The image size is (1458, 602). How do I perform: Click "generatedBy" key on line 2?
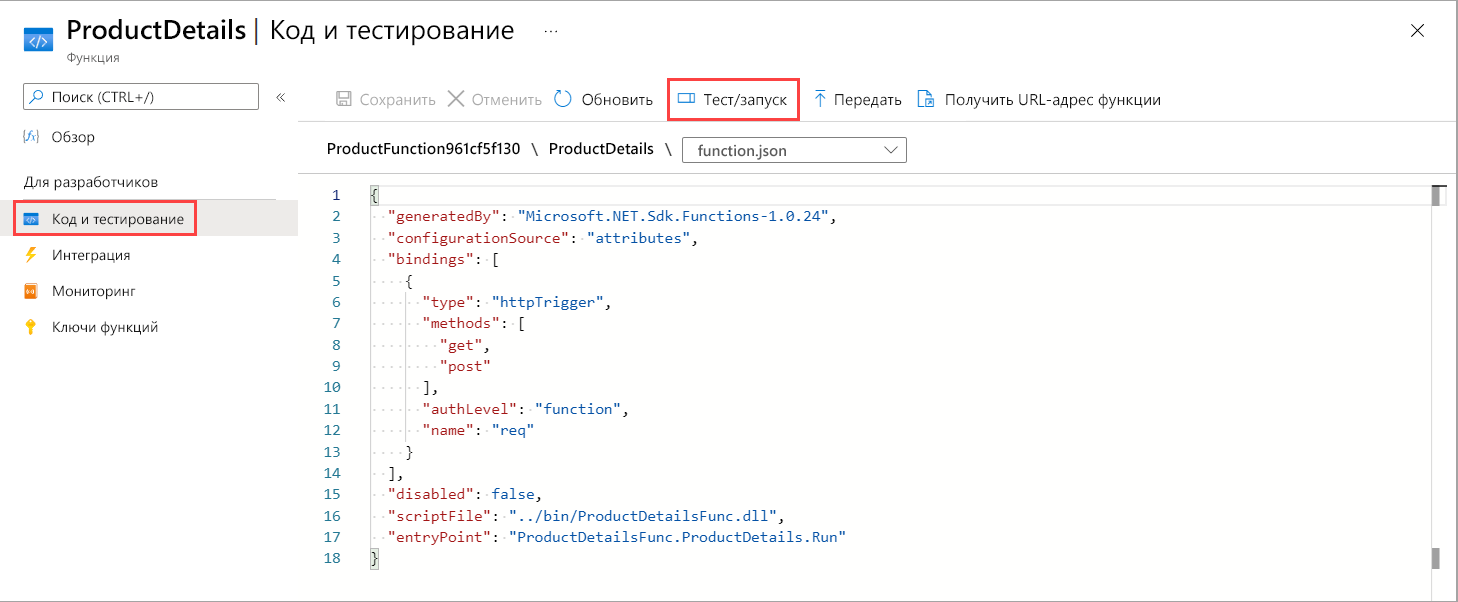tap(444, 216)
